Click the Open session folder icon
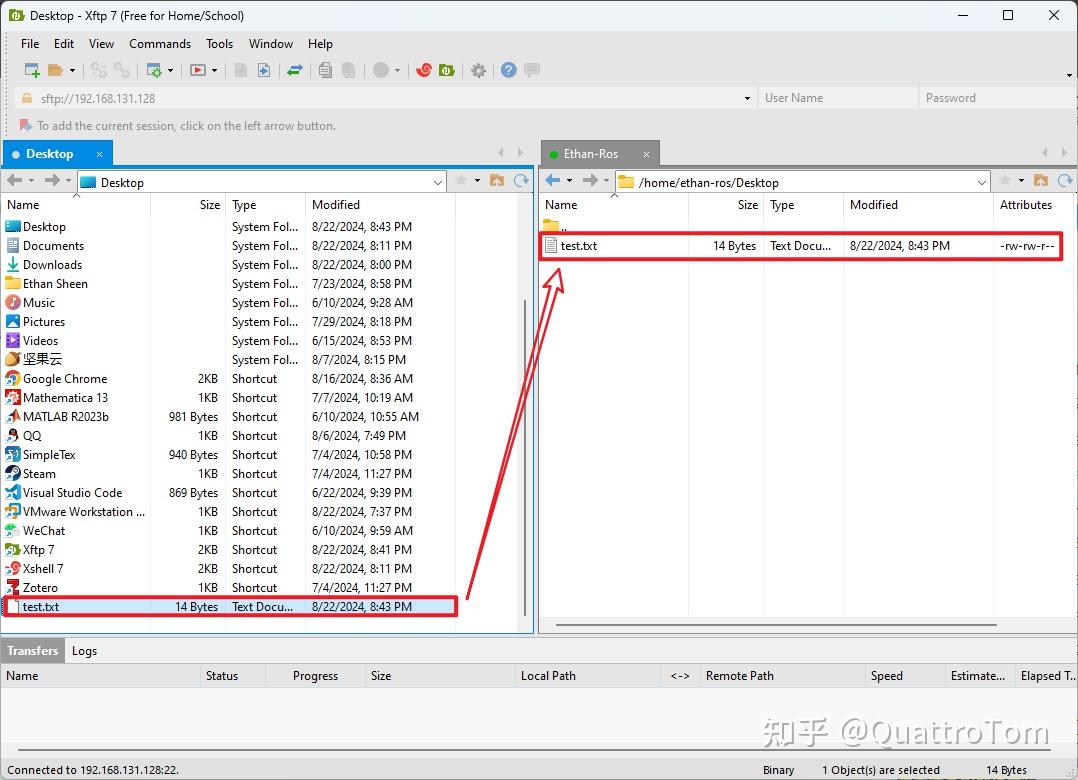The height and width of the screenshot is (780, 1078). (56, 70)
